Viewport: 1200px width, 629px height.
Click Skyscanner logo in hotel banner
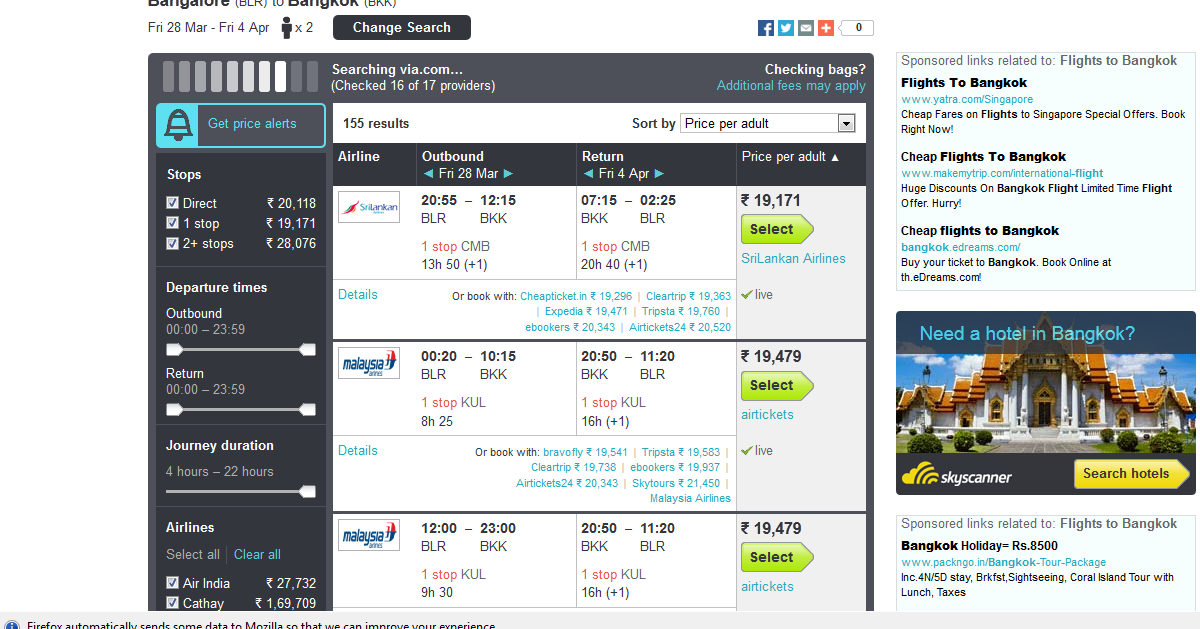[957, 477]
